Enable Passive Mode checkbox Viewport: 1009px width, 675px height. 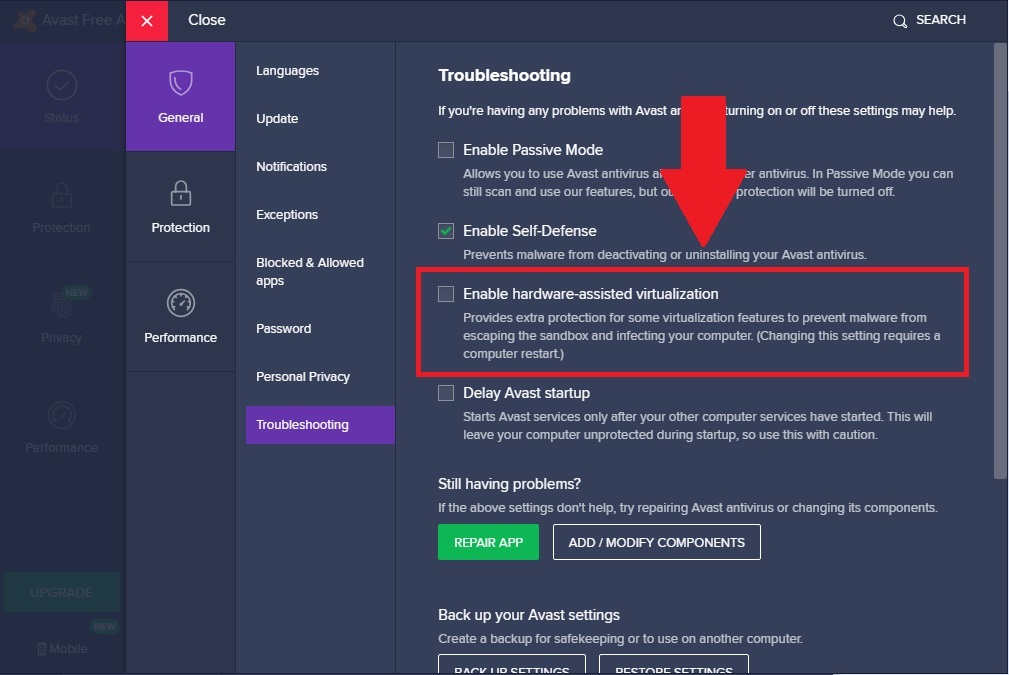[x=446, y=150]
